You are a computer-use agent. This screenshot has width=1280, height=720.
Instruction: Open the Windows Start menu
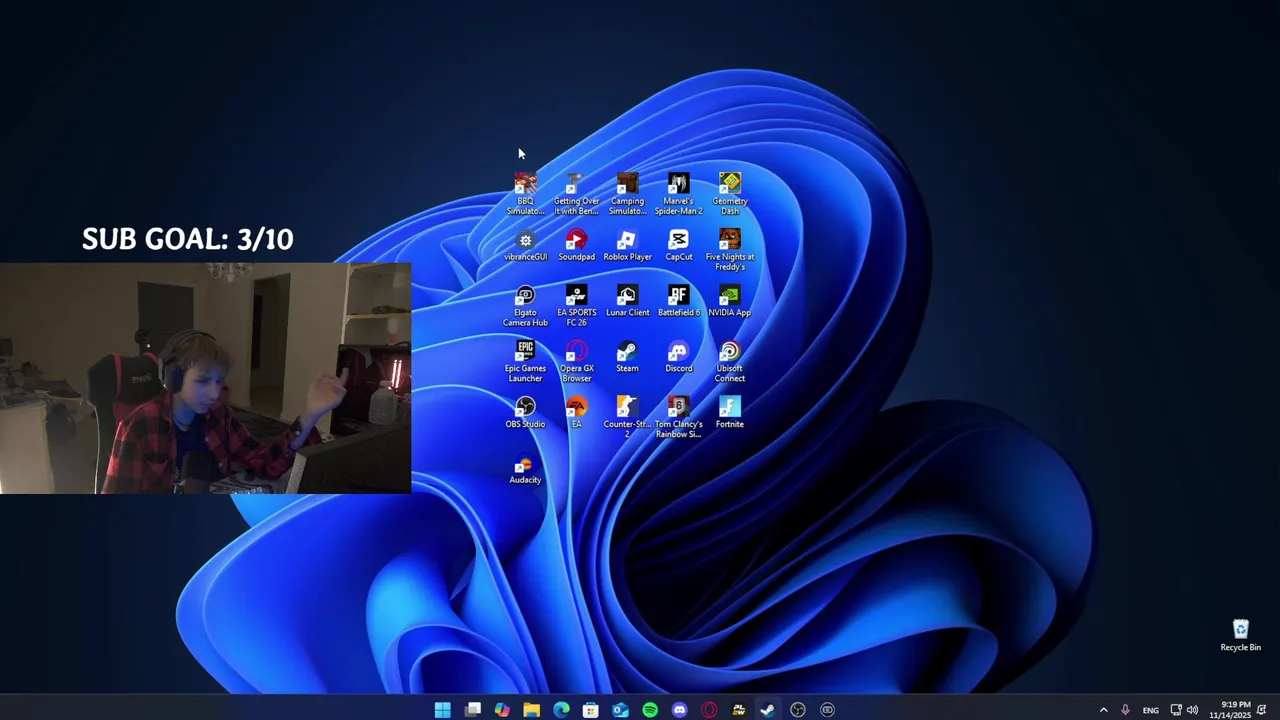tap(443, 710)
